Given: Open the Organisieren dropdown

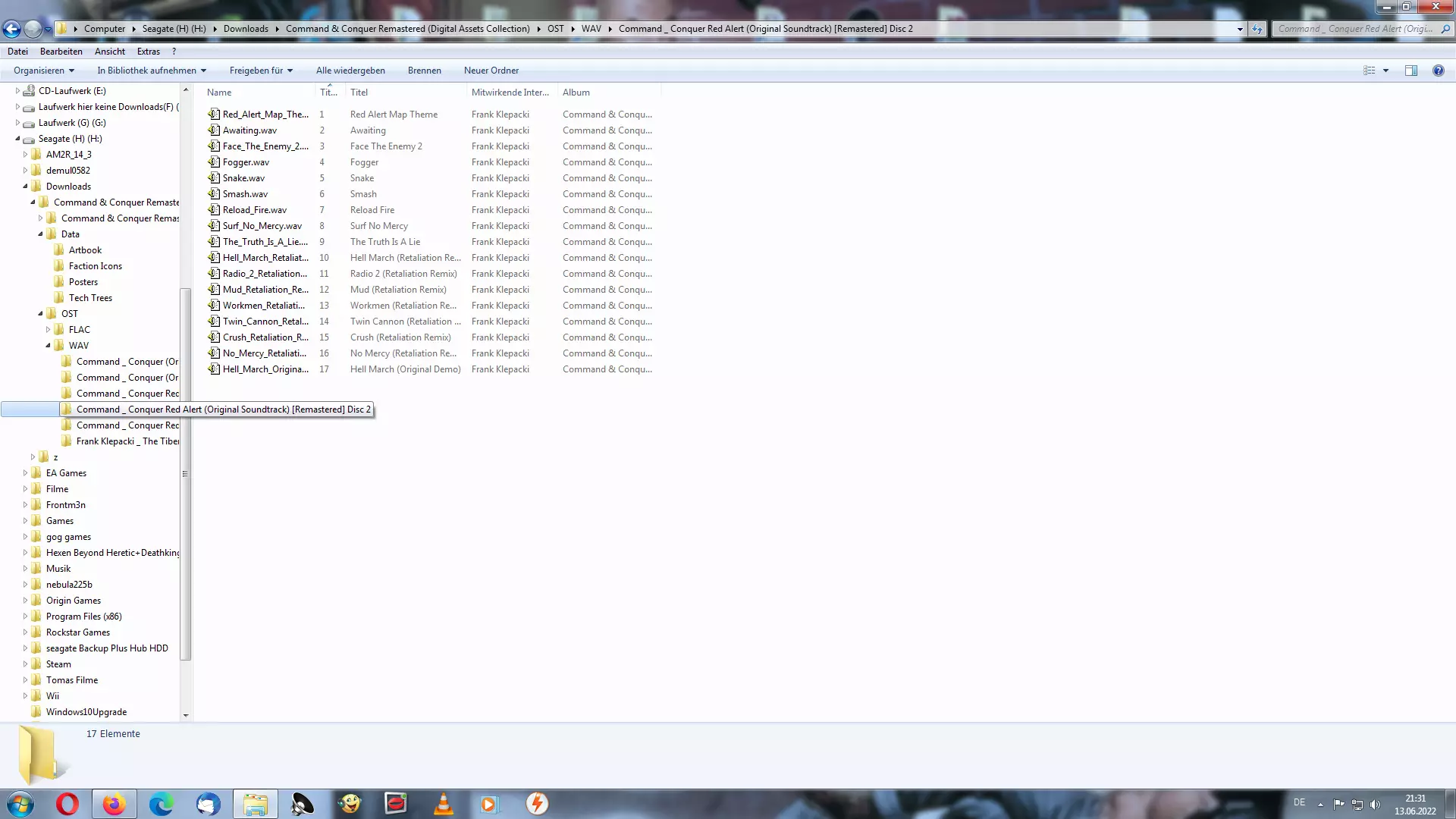Looking at the screenshot, I should tap(44, 71).
